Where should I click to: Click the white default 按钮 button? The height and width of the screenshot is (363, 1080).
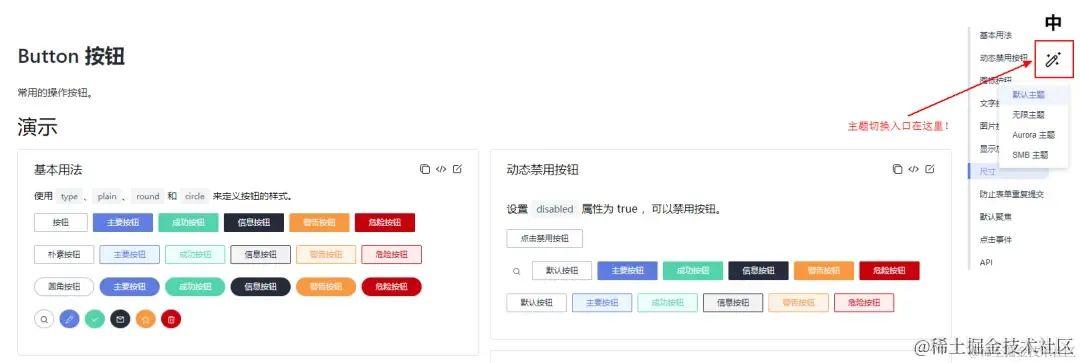pyautogui.click(x=61, y=222)
